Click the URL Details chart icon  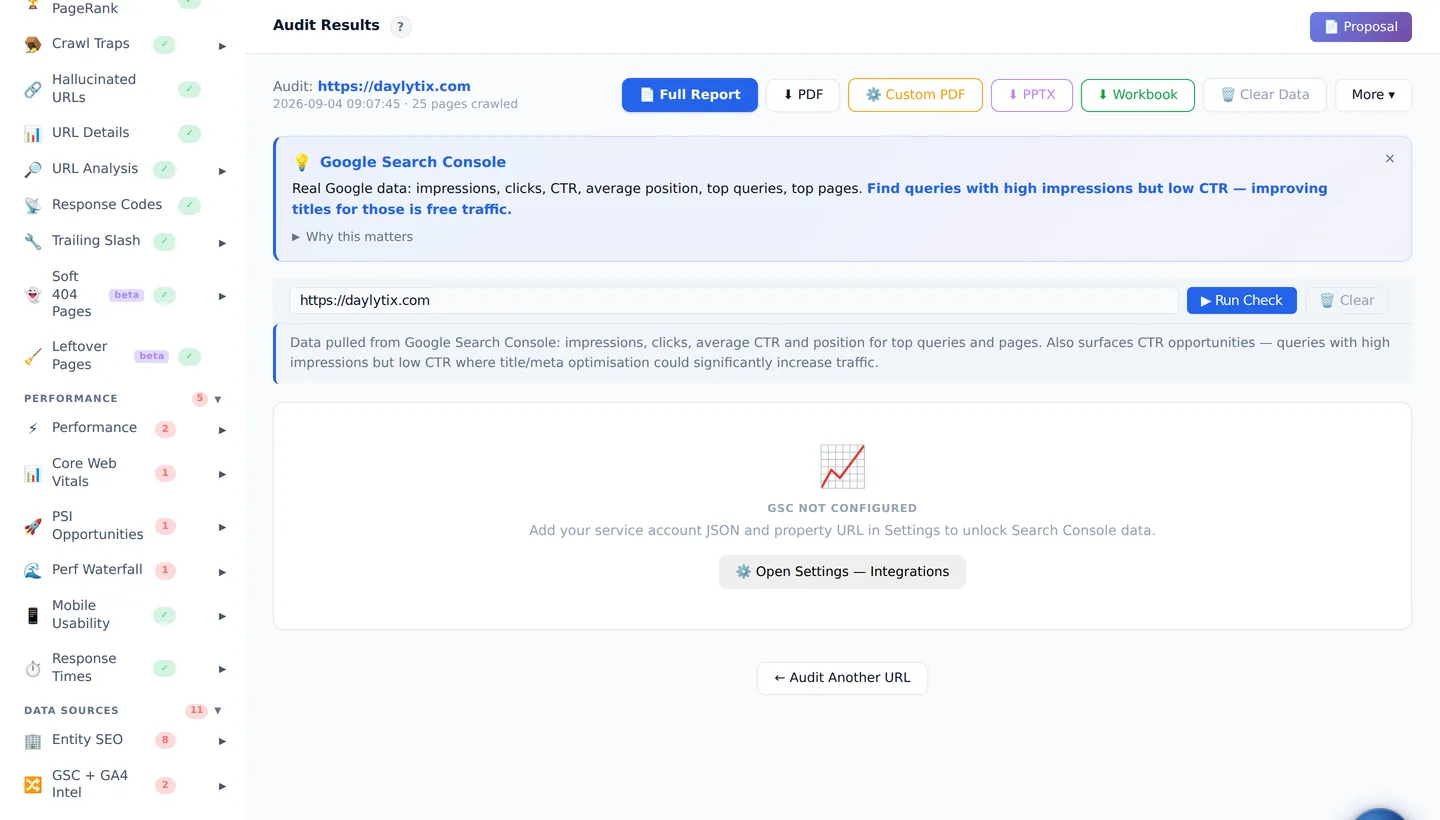pos(33,133)
